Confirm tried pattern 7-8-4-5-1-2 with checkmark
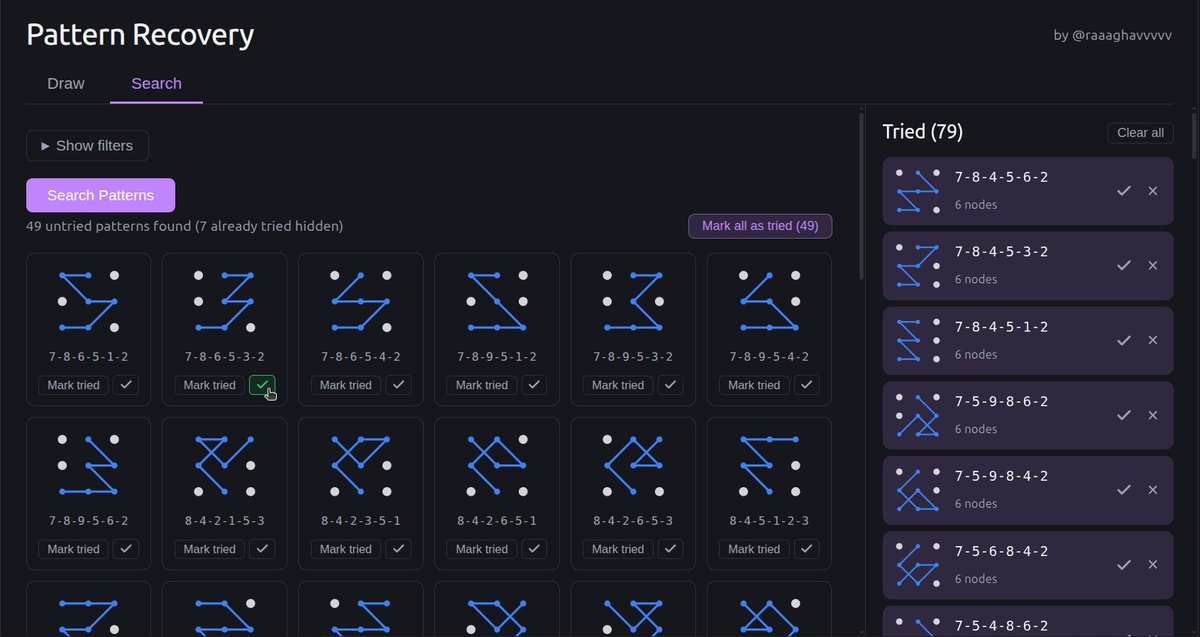 point(1124,340)
